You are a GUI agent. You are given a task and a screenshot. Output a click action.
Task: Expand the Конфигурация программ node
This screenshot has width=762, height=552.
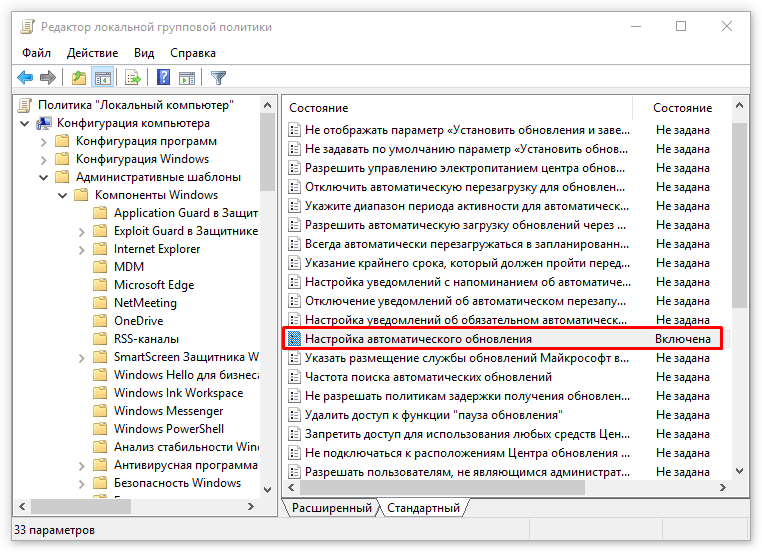pyautogui.click(x=43, y=141)
